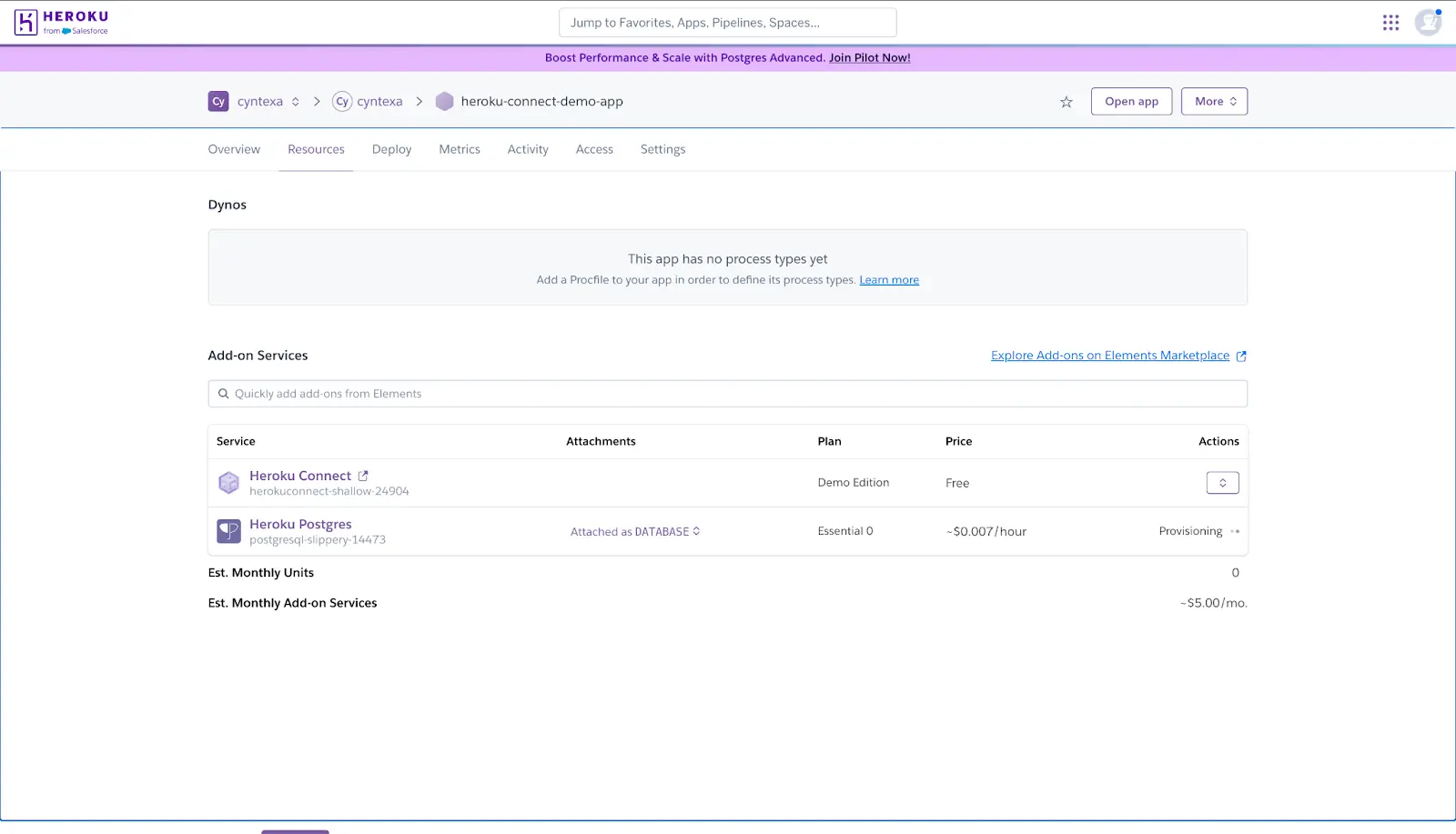The width and height of the screenshot is (1456, 834).
Task: Open Heroku Connect via its external link icon
Action: point(363,475)
